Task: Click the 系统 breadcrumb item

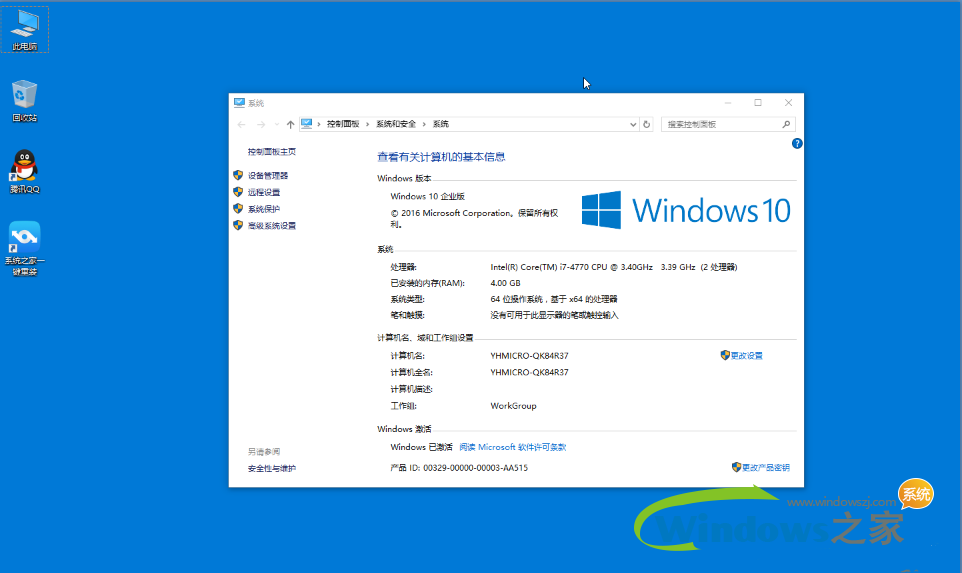Action: point(441,124)
